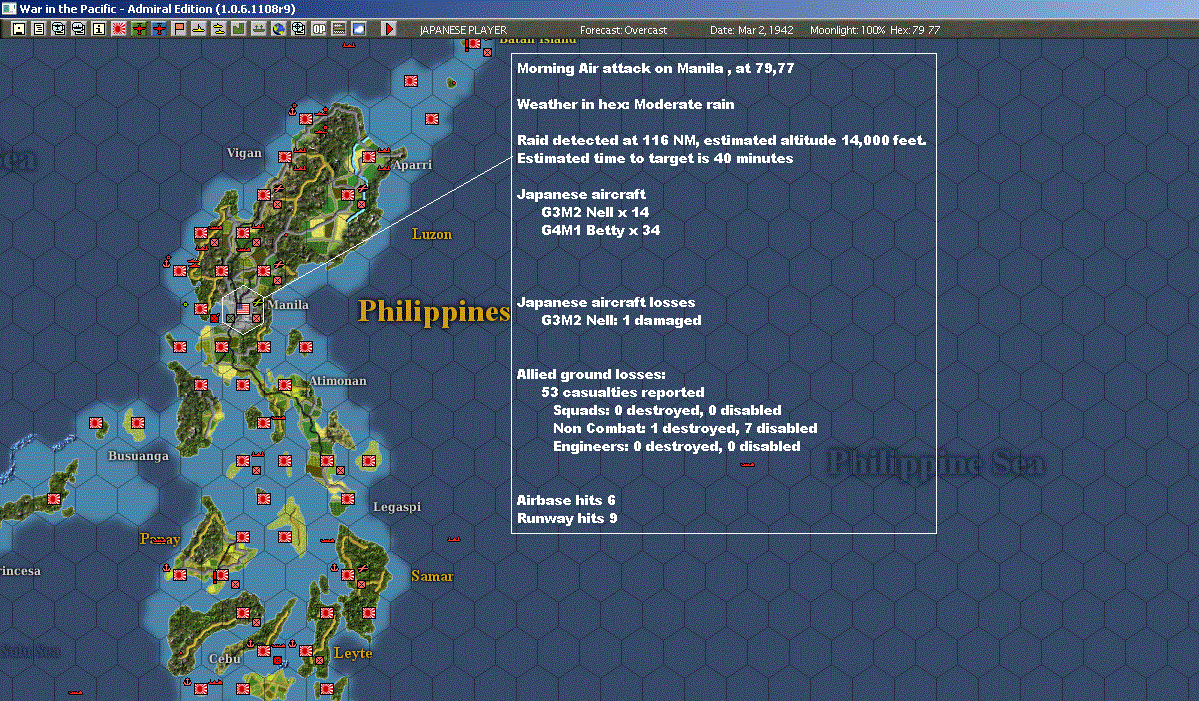
Task: Click 'G3M2 Nell x 14' line
Action: coord(595,212)
